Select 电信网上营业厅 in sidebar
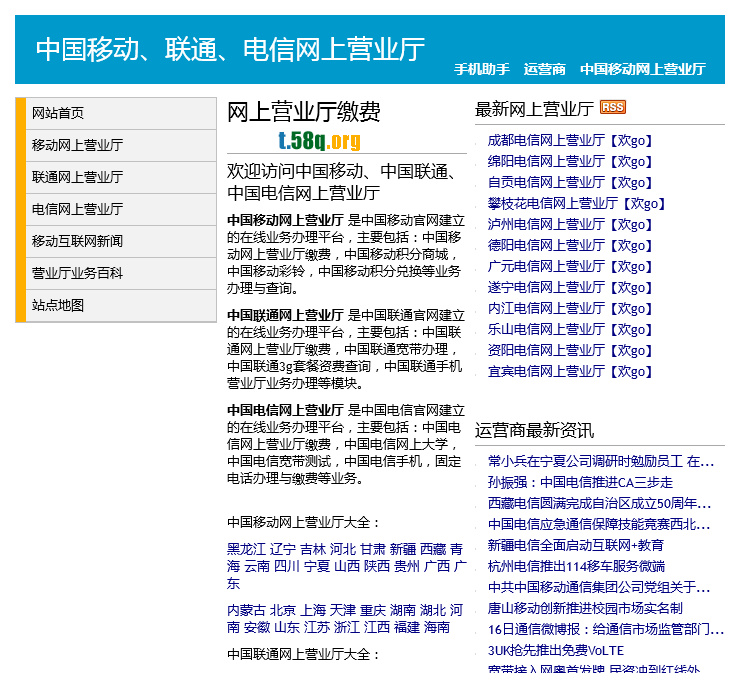 [x=121, y=209]
